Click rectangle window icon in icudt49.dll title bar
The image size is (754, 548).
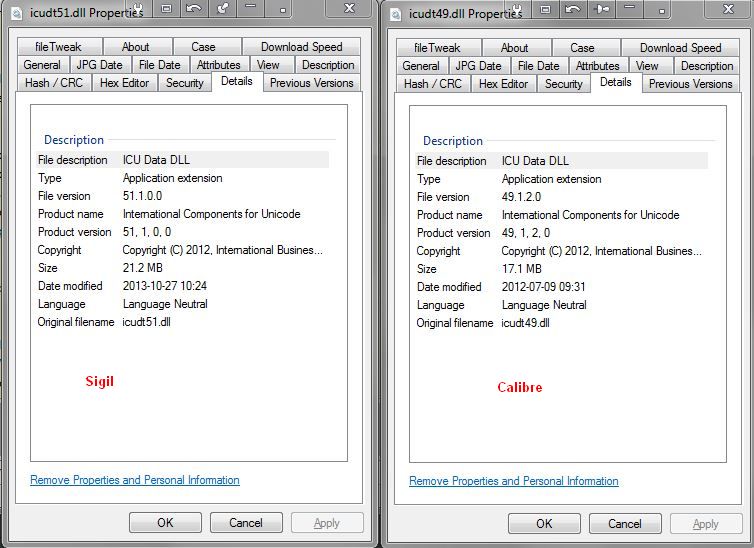[x=545, y=9]
